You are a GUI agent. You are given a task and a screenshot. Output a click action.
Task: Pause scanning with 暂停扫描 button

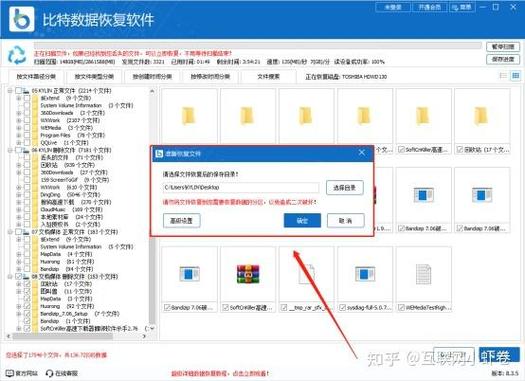point(503,47)
